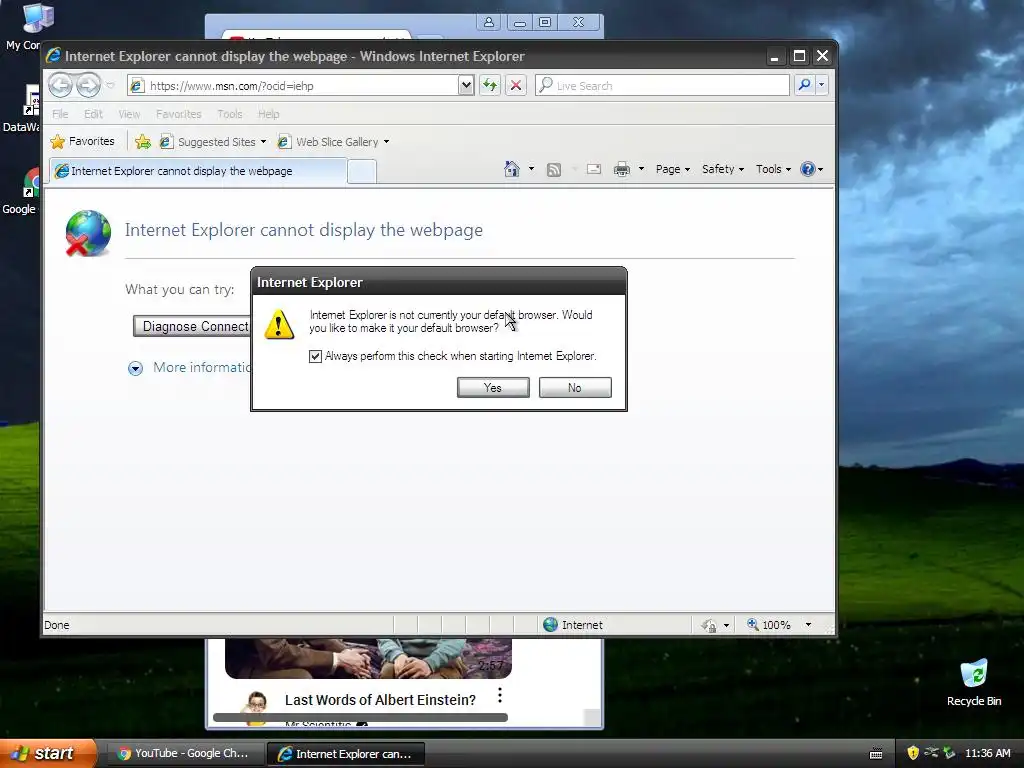Expand the More information arrow icon
Image resolution: width=1024 pixels, height=768 pixels.
(135, 368)
